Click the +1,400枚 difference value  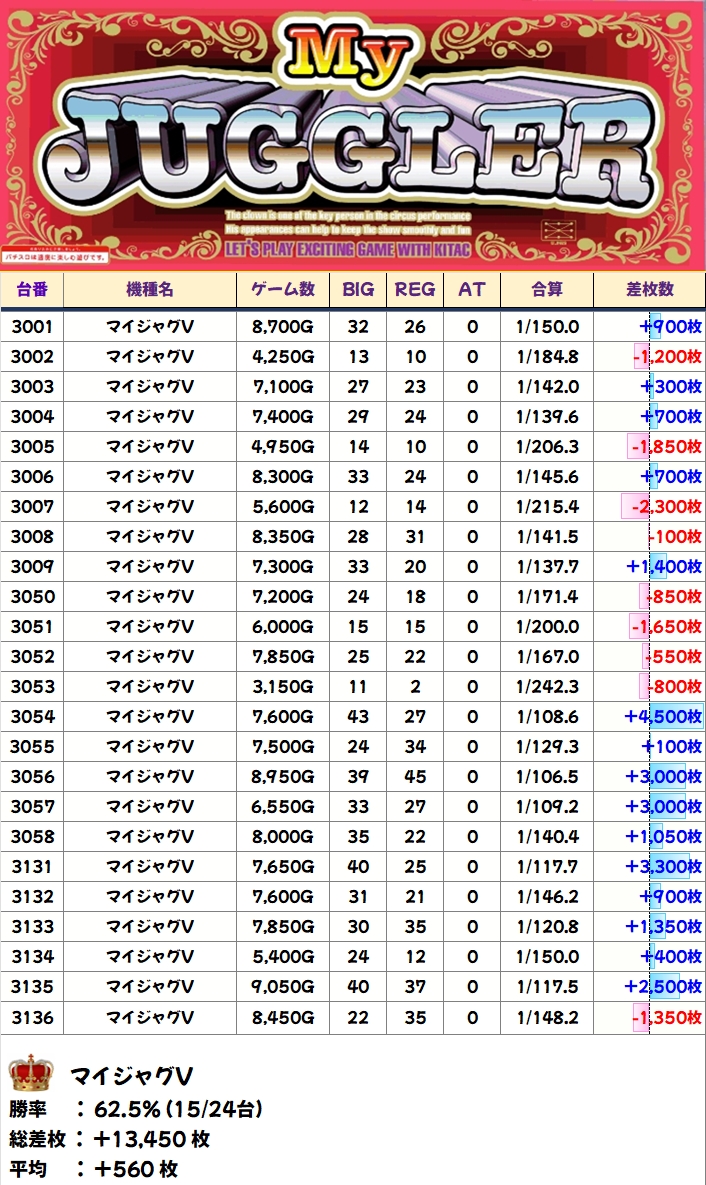click(664, 567)
